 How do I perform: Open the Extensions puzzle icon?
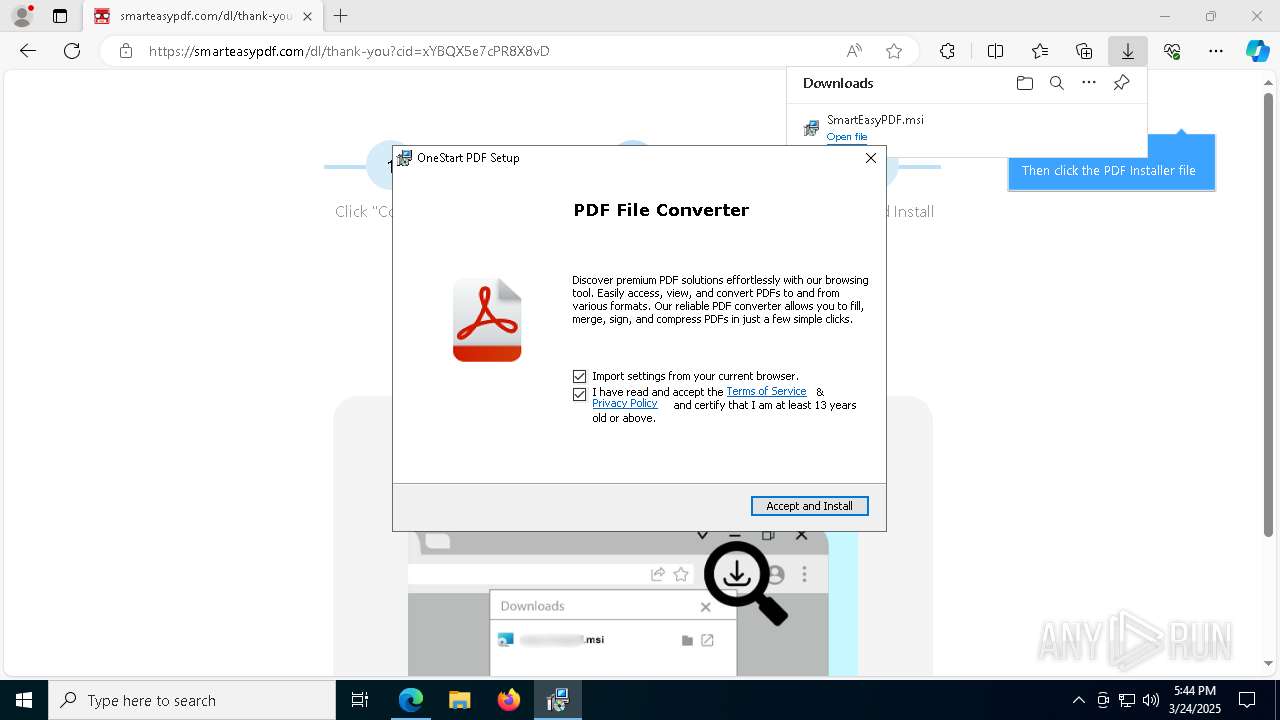(x=947, y=51)
